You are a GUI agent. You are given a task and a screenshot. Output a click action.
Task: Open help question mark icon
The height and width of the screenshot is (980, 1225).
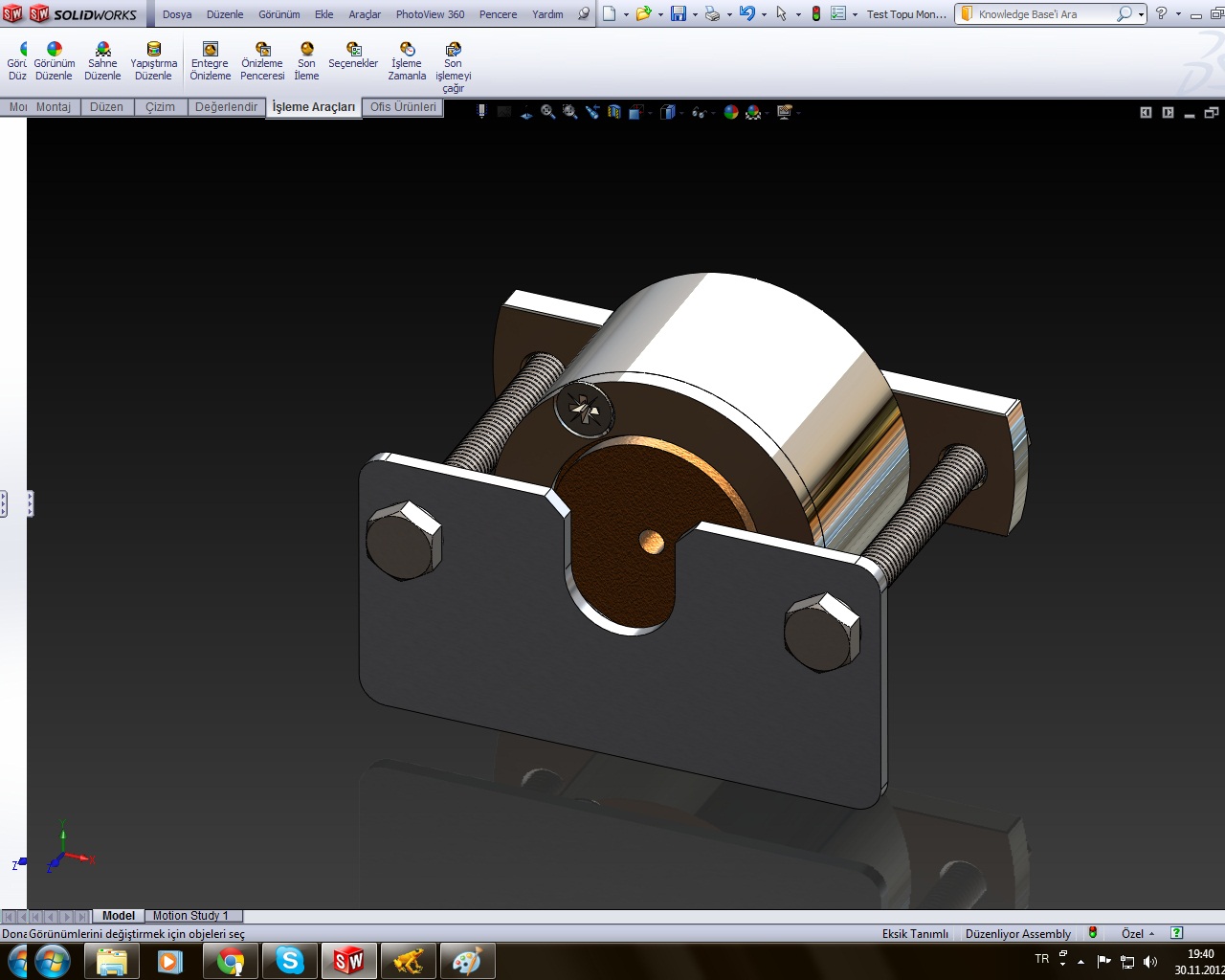(x=1161, y=13)
